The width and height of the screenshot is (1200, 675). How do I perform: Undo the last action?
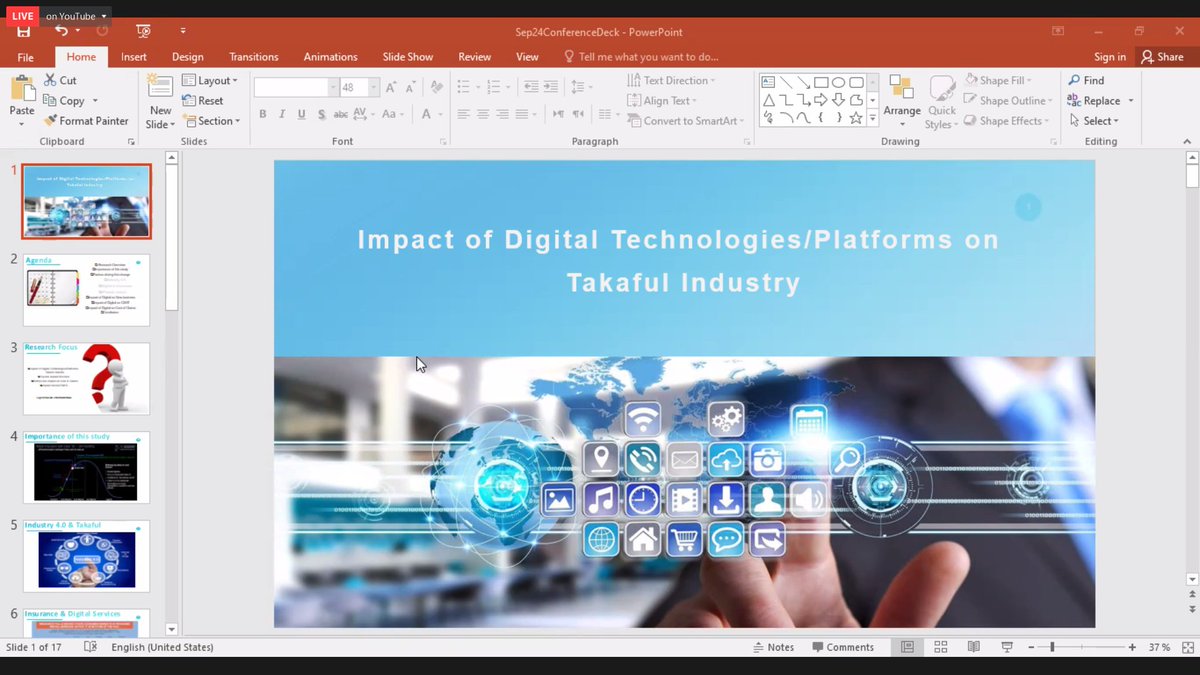tap(61, 32)
